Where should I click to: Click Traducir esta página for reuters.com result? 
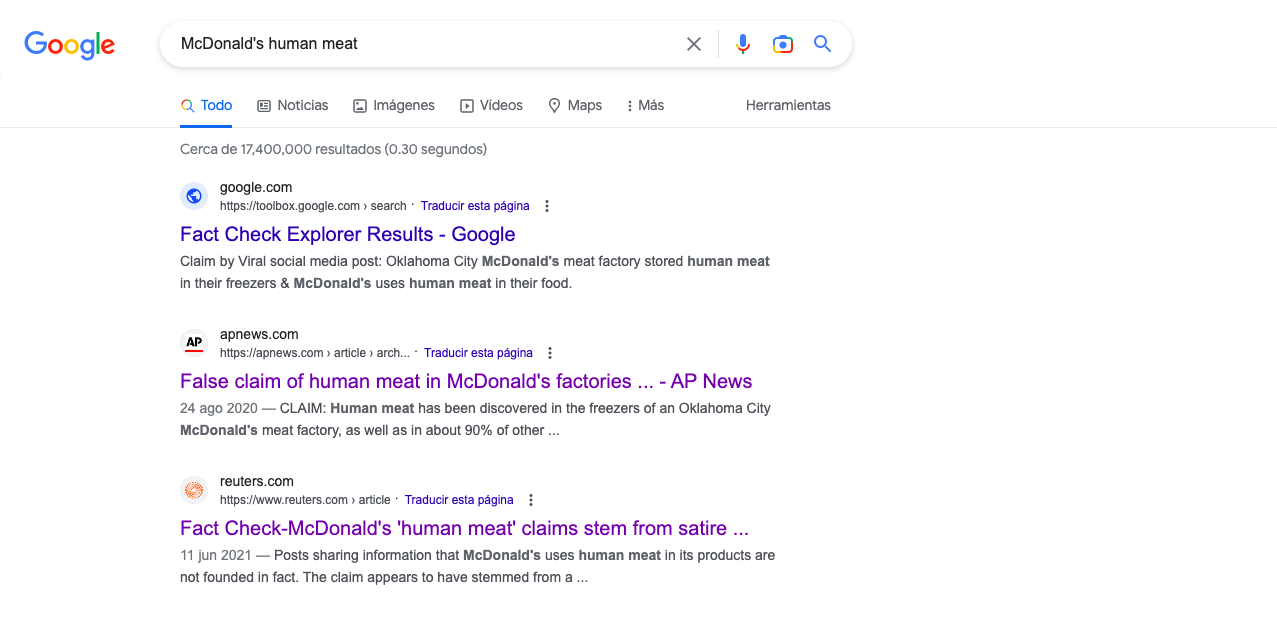point(459,500)
